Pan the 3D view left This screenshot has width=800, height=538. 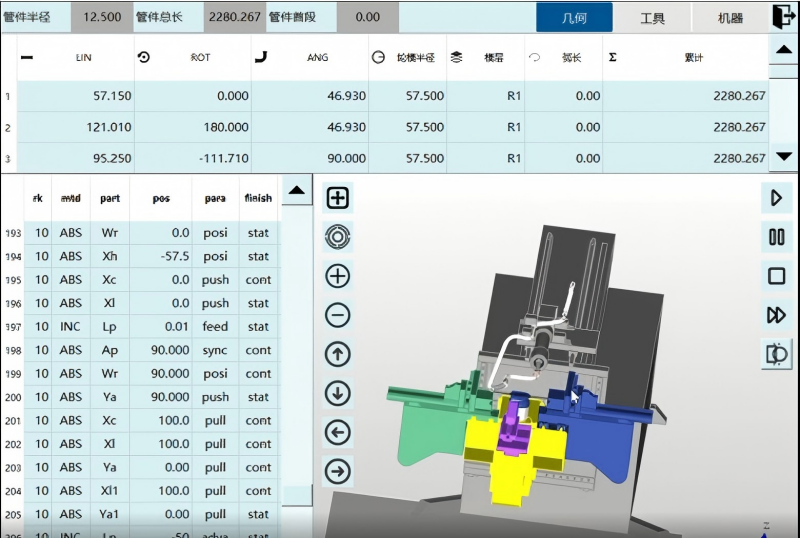(338, 432)
